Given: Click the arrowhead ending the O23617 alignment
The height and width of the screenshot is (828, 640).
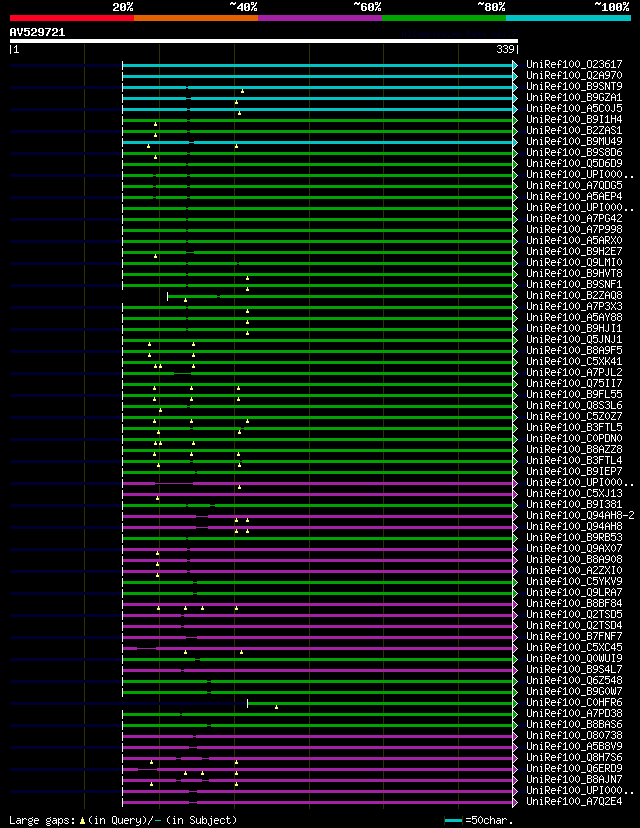Looking at the screenshot, I should (x=515, y=65).
